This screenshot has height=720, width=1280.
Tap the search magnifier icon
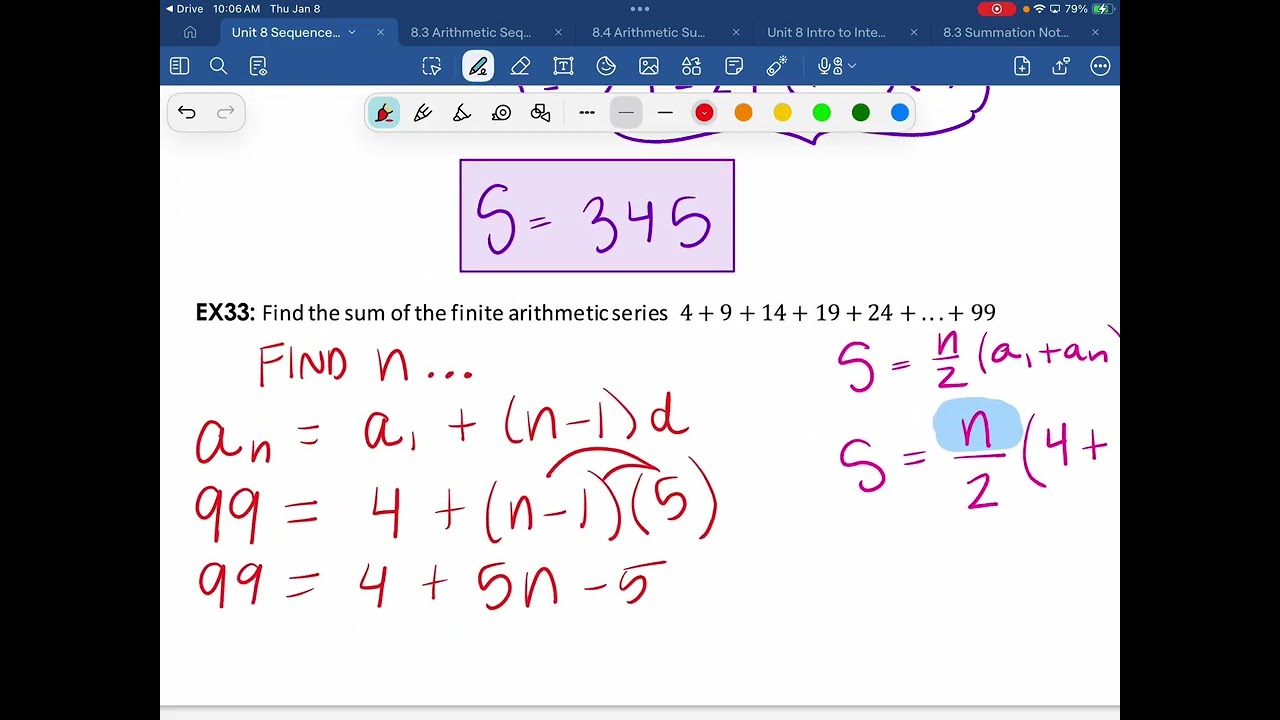click(x=218, y=66)
